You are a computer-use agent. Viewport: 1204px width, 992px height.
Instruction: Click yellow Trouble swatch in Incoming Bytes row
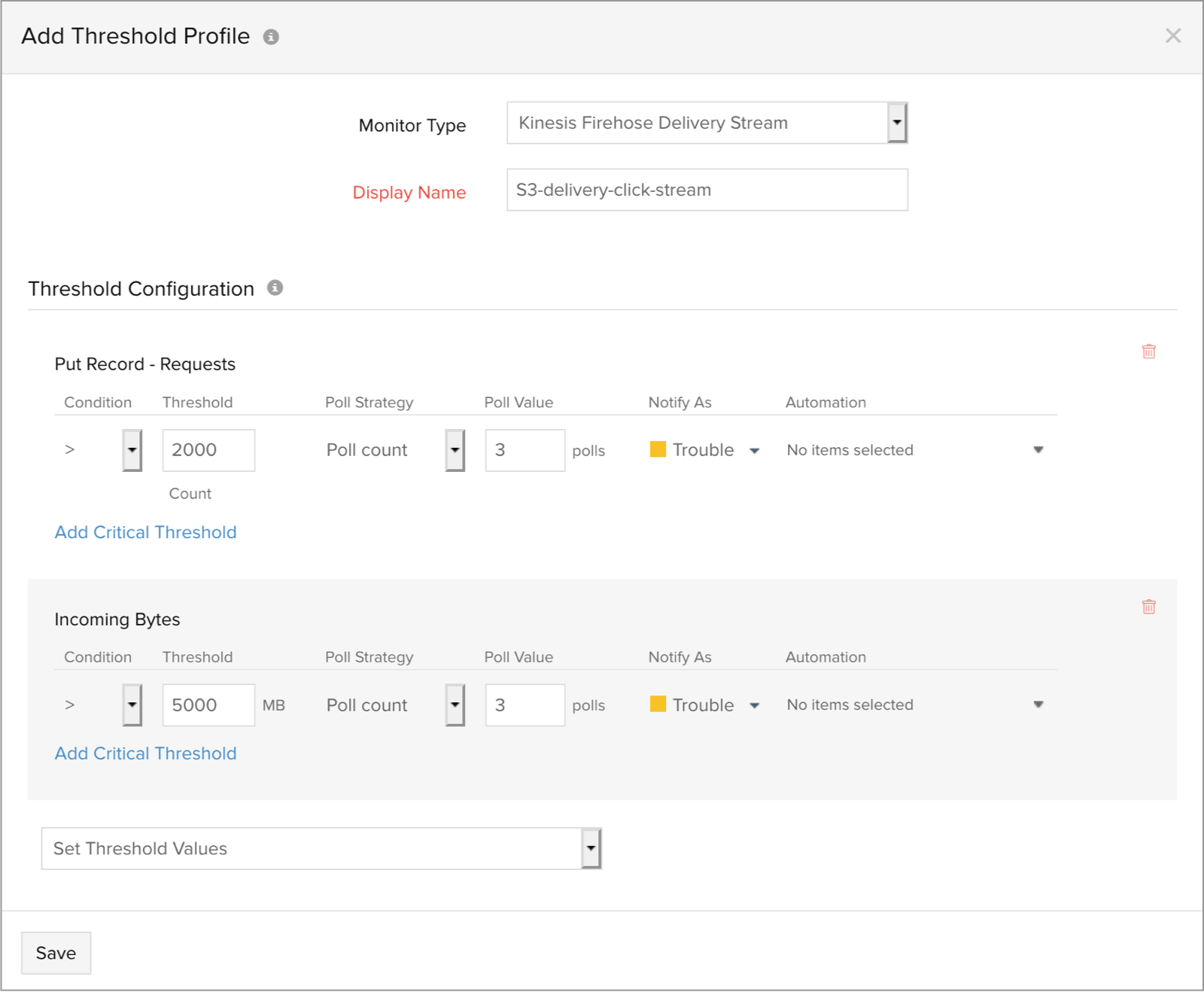pyautogui.click(x=658, y=704)
